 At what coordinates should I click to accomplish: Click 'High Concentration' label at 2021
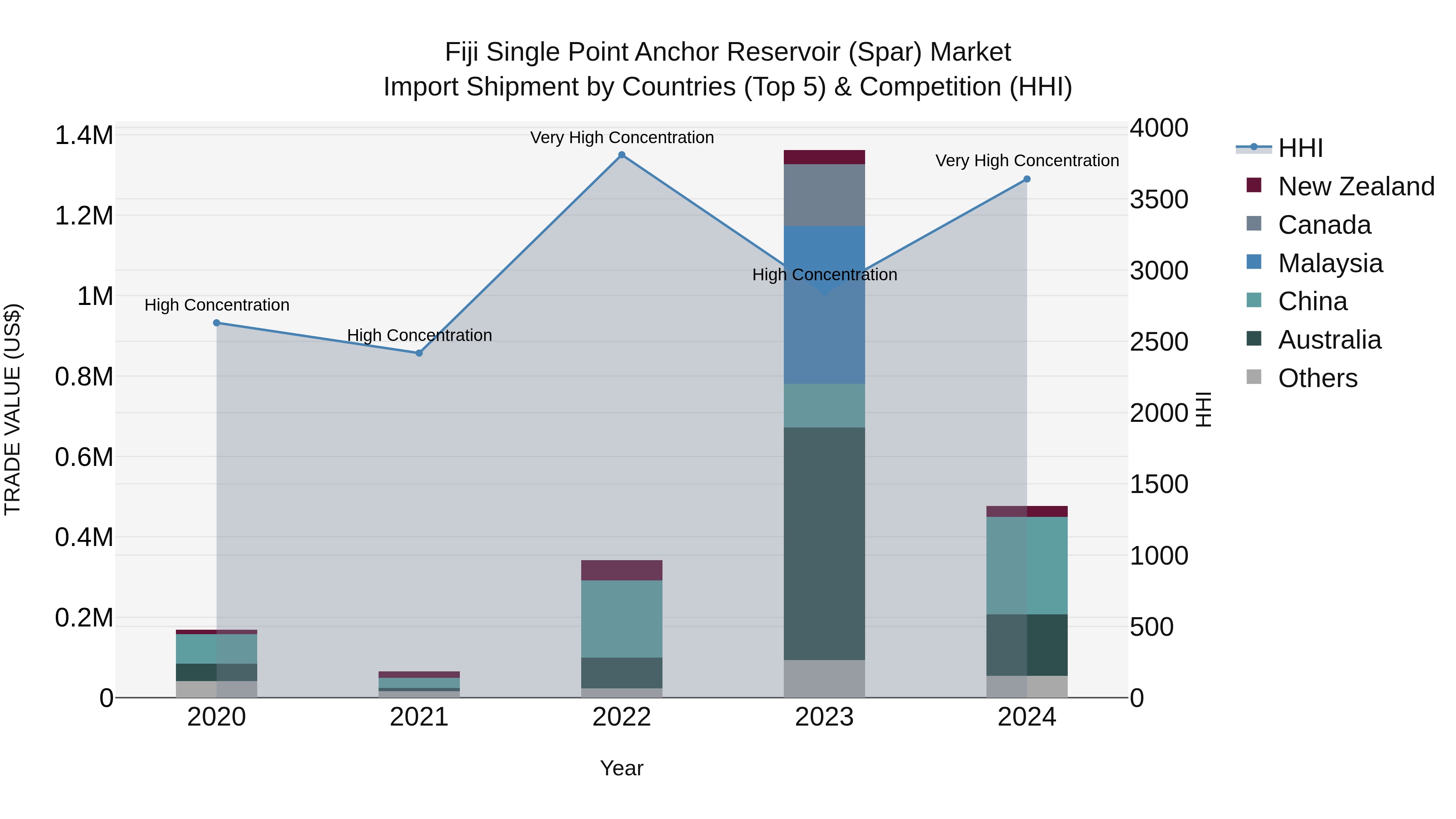(419, 336)
